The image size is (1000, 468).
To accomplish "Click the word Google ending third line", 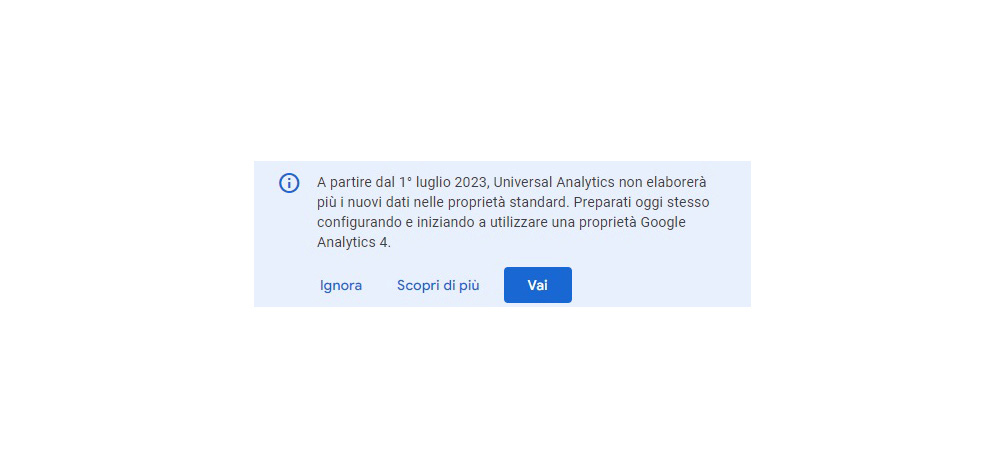I will [663, 223].
